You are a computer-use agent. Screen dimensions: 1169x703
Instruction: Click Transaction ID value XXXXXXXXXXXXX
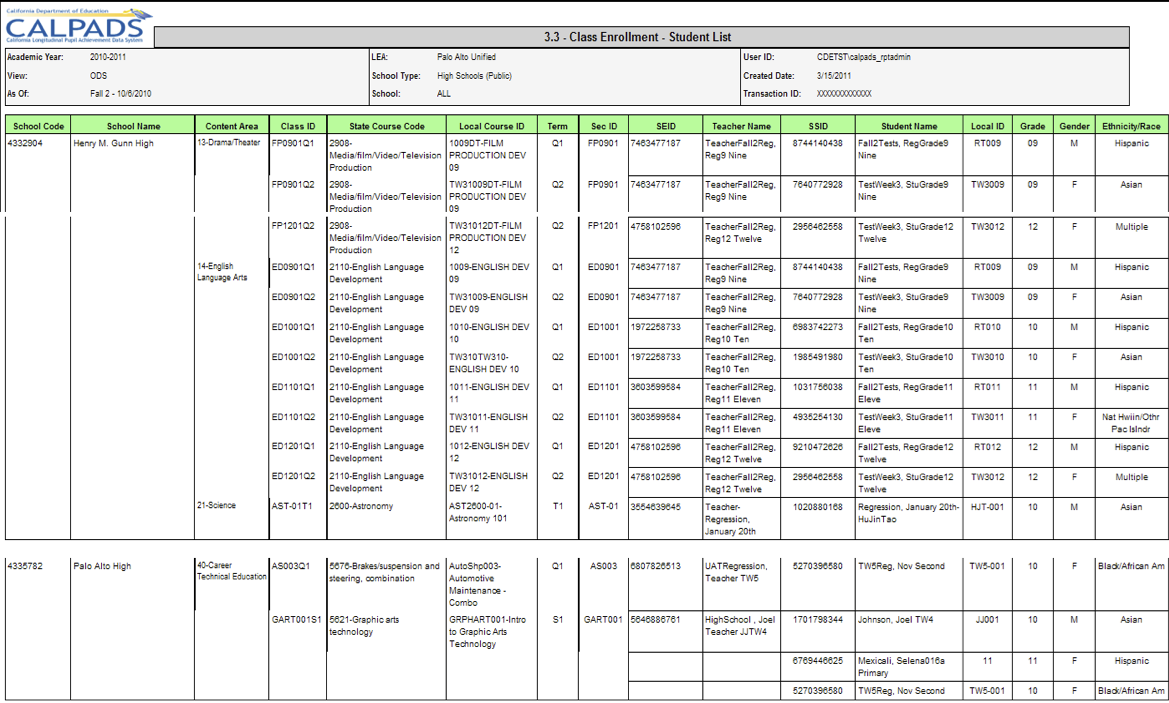point(844,94)
